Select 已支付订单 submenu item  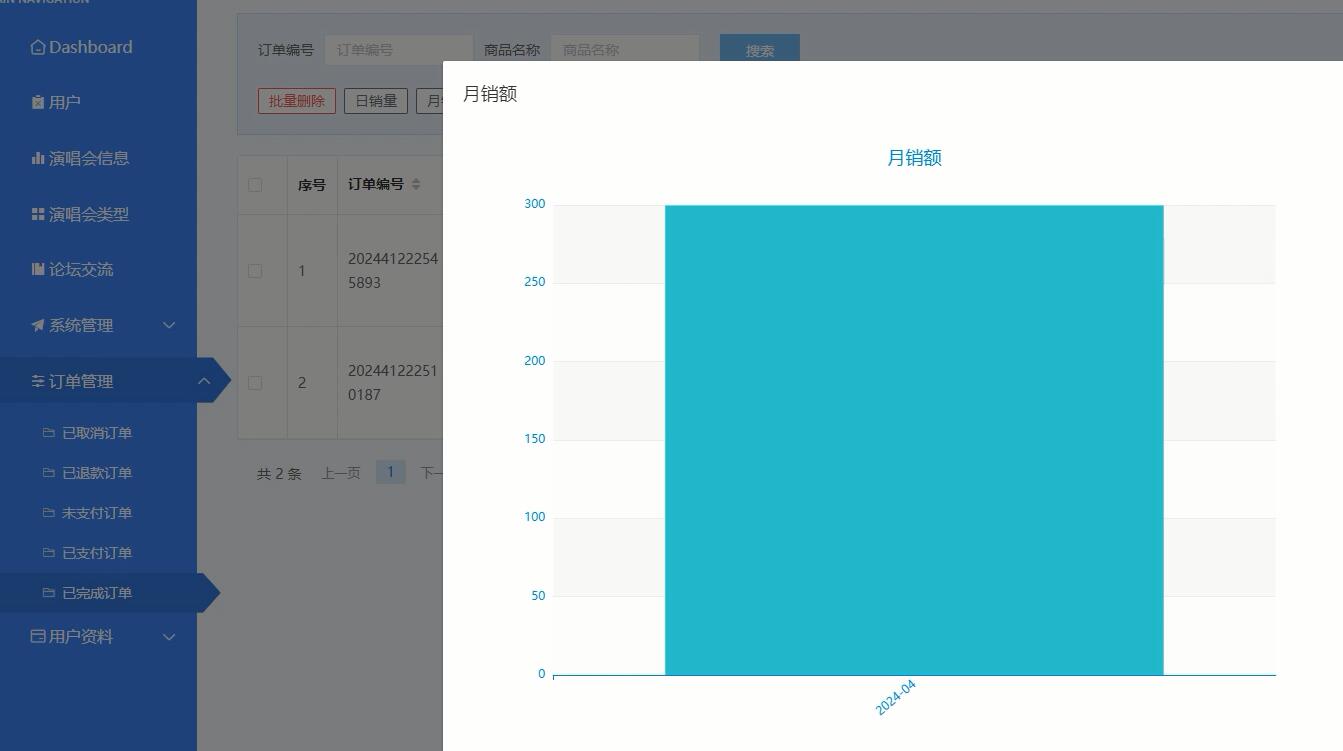[x=98, y=553]
